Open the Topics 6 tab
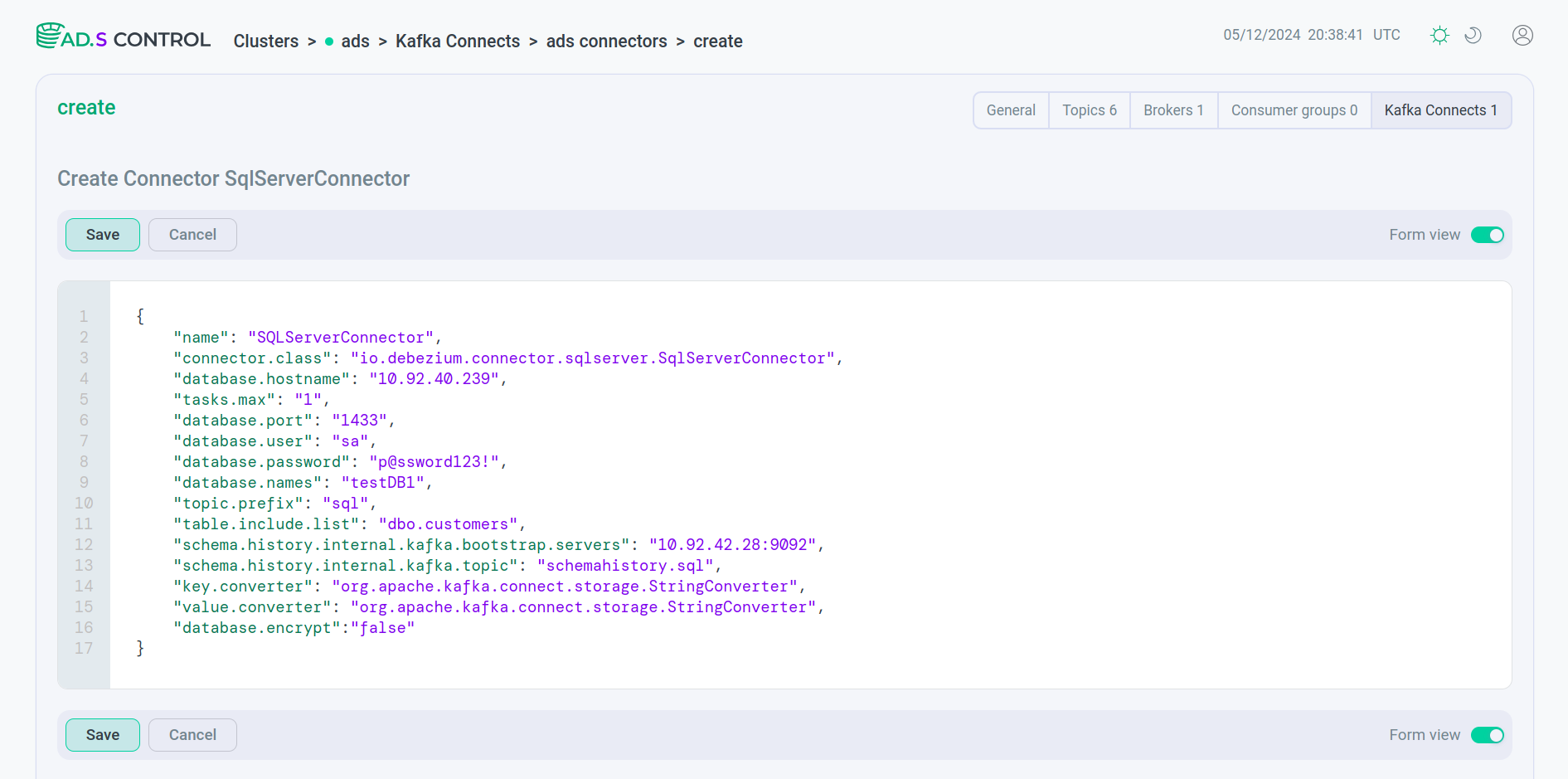This screenshot has height=779, width=1568. 1090,110
